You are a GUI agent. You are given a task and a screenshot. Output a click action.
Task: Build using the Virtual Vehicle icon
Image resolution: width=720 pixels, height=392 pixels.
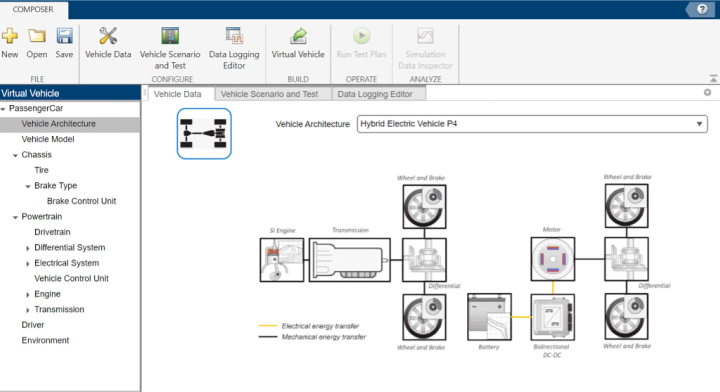click(x=298, y=36)
